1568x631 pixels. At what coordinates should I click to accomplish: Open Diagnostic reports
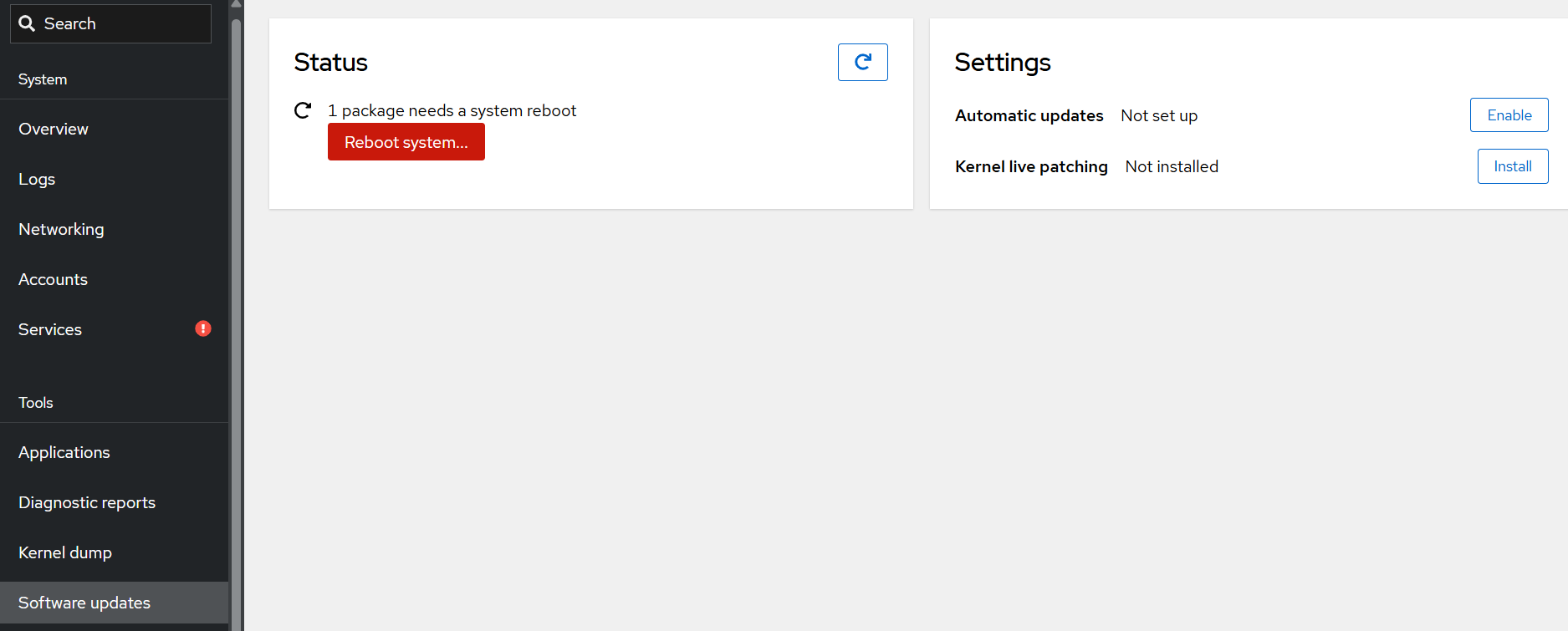tap(87, 502)
